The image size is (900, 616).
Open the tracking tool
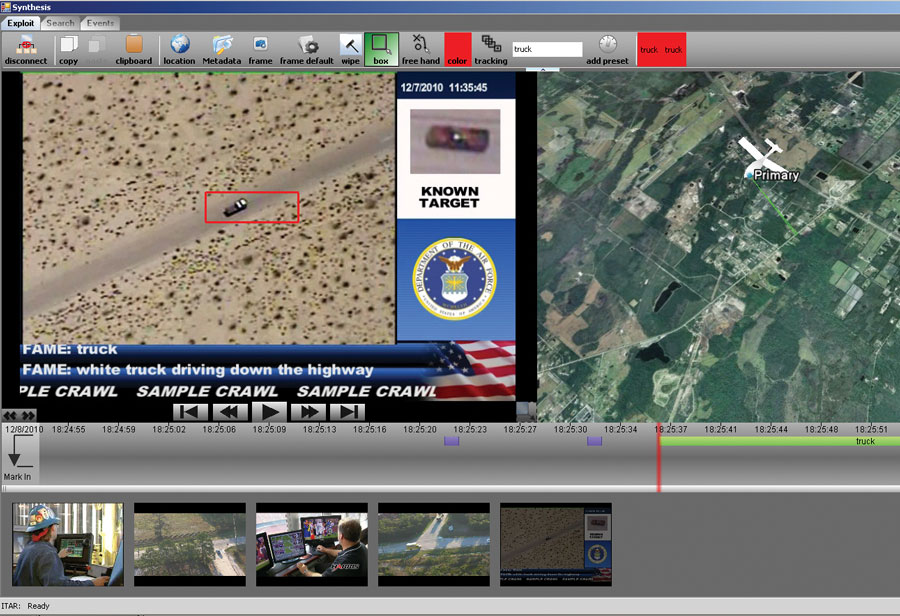click(x=489, y=46)
